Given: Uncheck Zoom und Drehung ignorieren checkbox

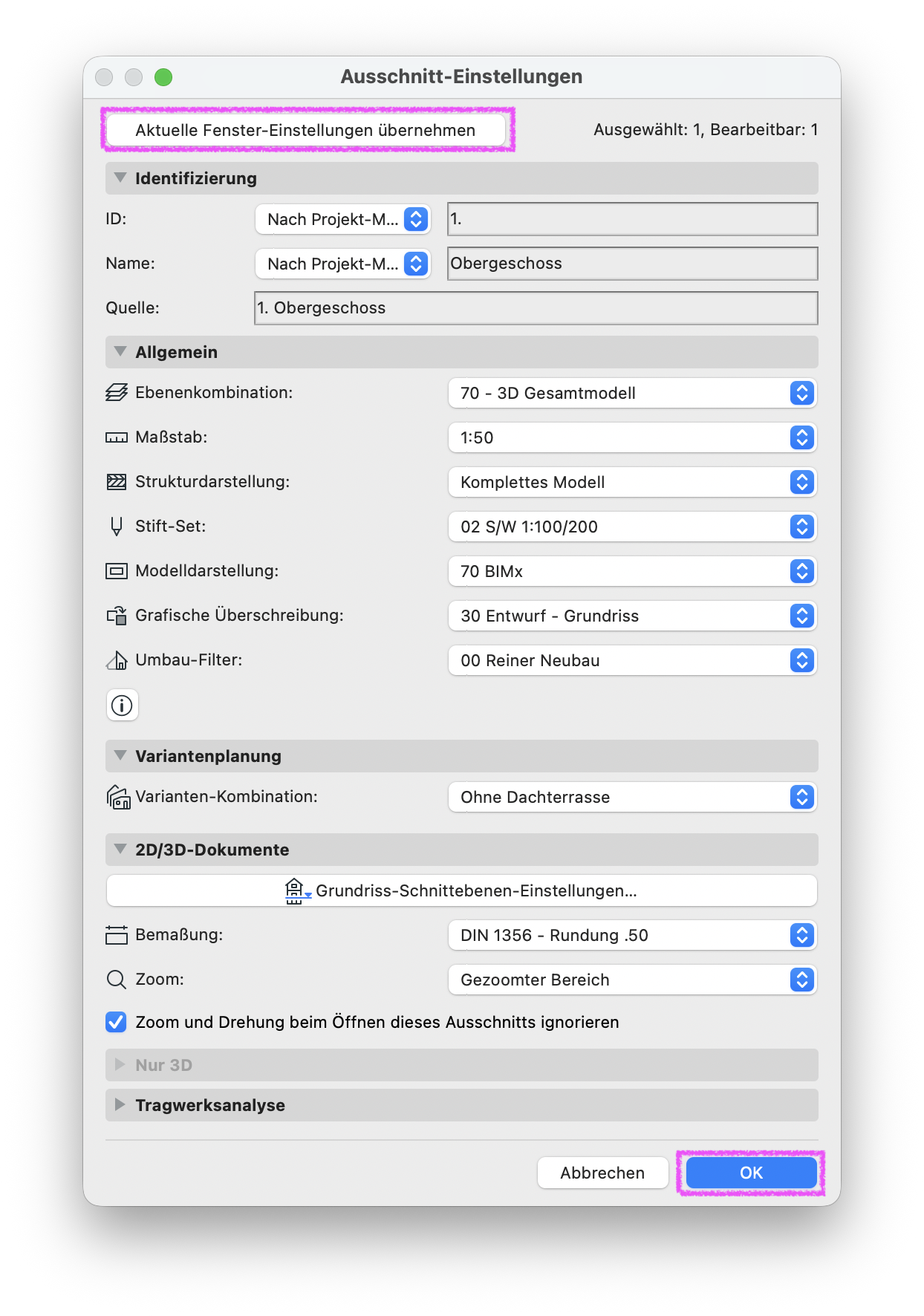Looking at the screenshot, I should click(116, 1022).
